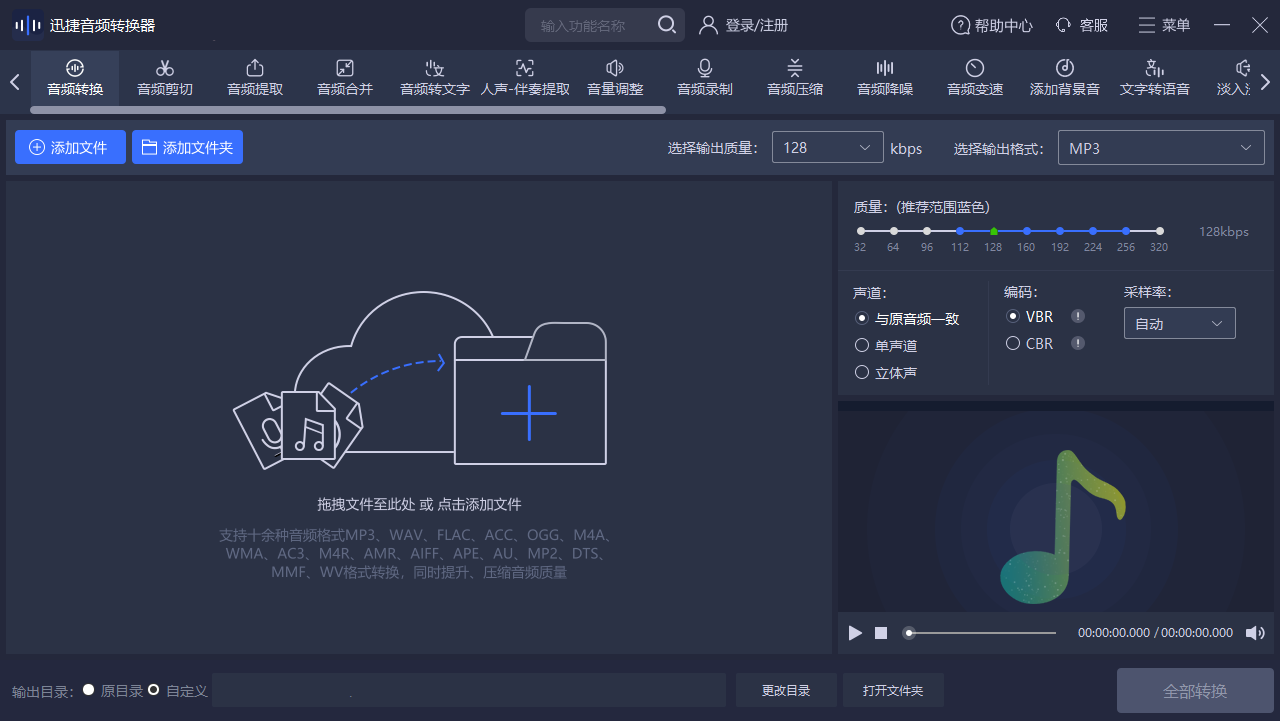Image resolution: width=1280 pixels, height=721 pixels.
Task: Click 更改目录 to change output directory
Action: [x=786, y=690]
